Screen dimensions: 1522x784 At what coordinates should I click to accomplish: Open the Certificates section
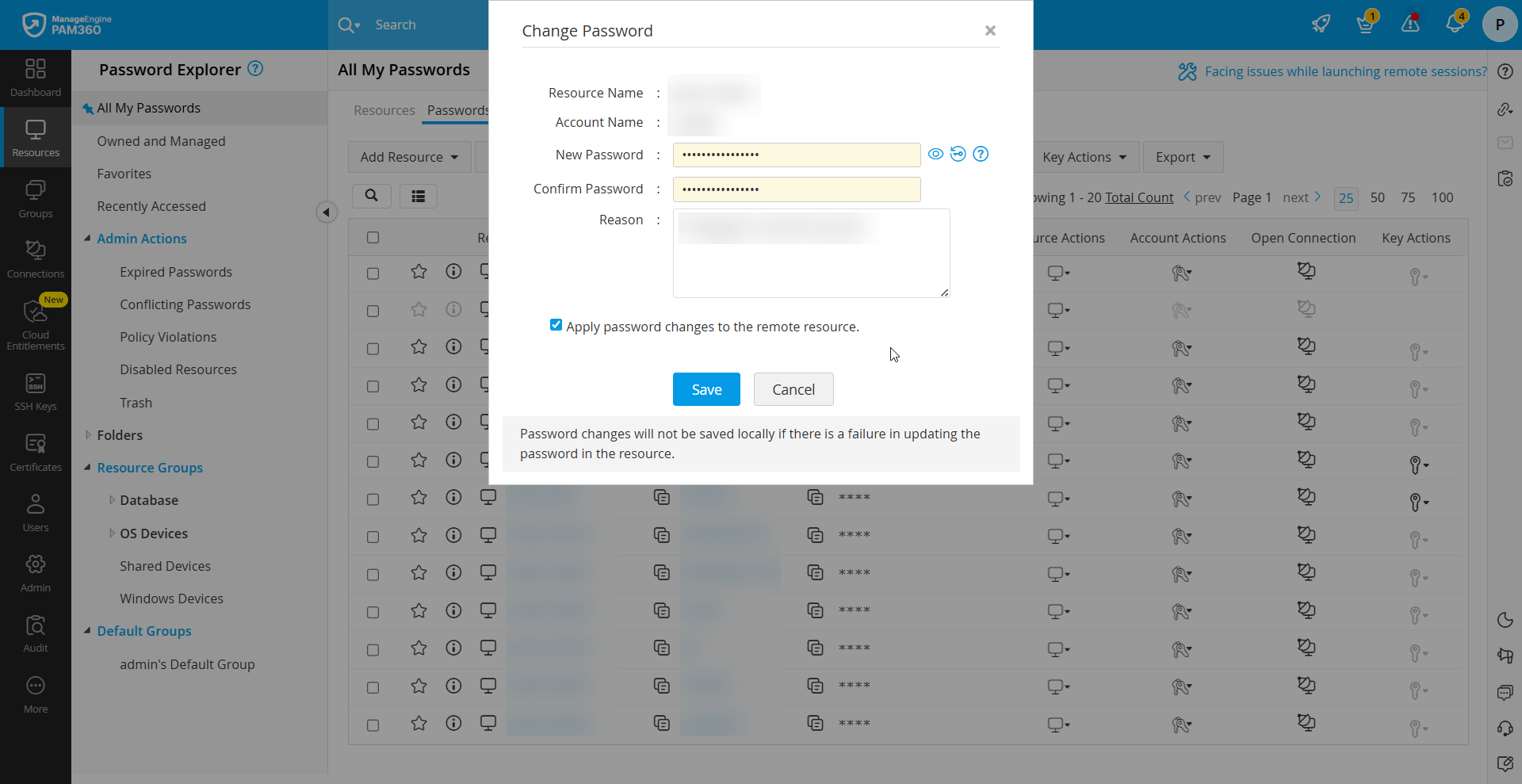36,450
